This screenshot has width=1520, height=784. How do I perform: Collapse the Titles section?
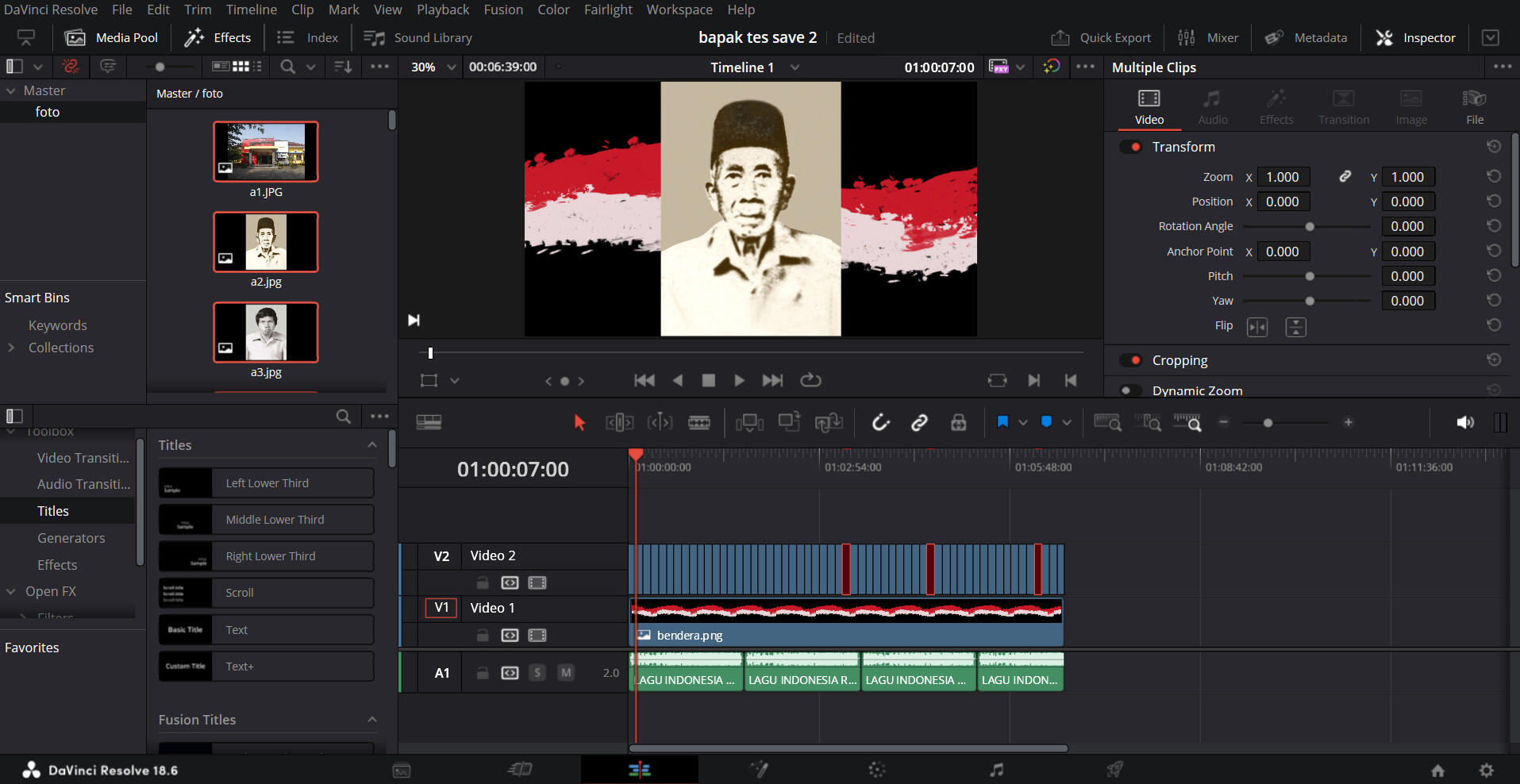371,445
